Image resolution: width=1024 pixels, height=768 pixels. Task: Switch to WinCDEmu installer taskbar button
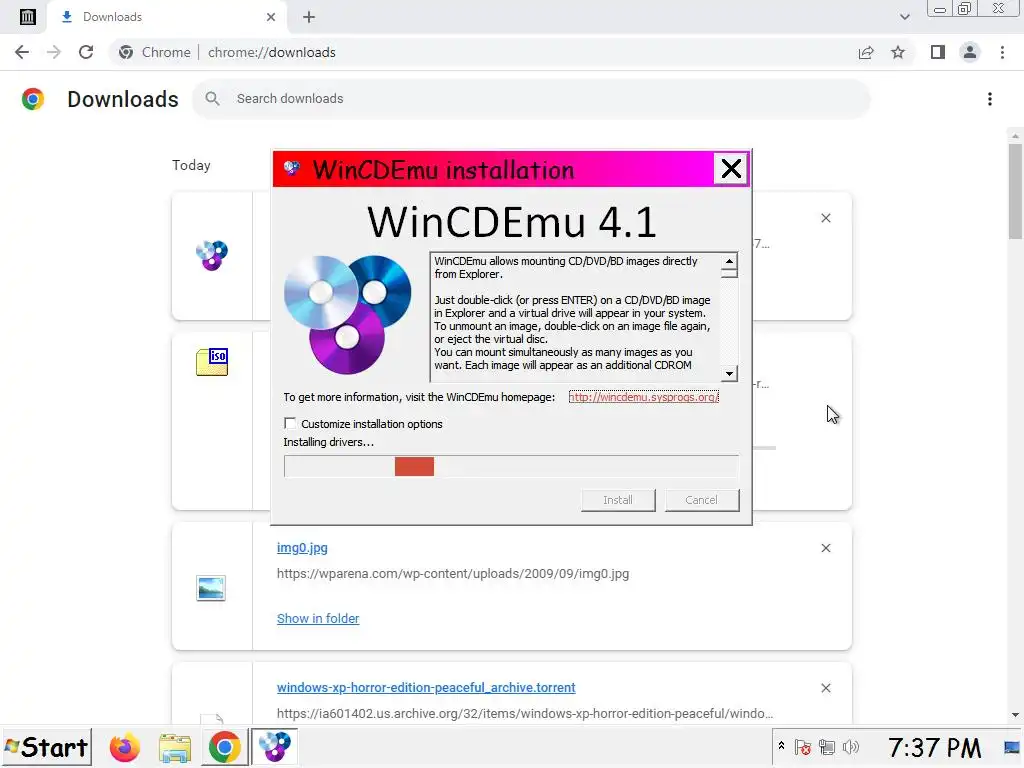tap(274, 748)
